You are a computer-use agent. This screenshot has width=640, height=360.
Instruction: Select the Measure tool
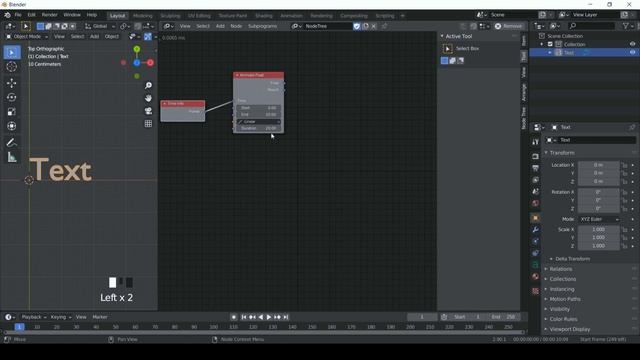(x=12, y=157)
